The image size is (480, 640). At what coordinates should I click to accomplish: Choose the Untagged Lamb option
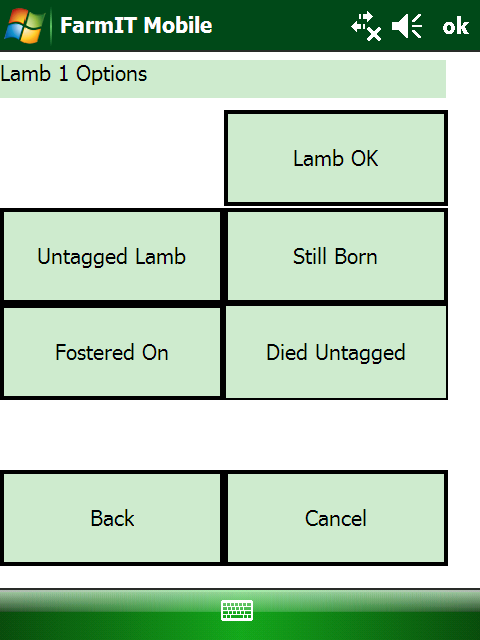112,256
